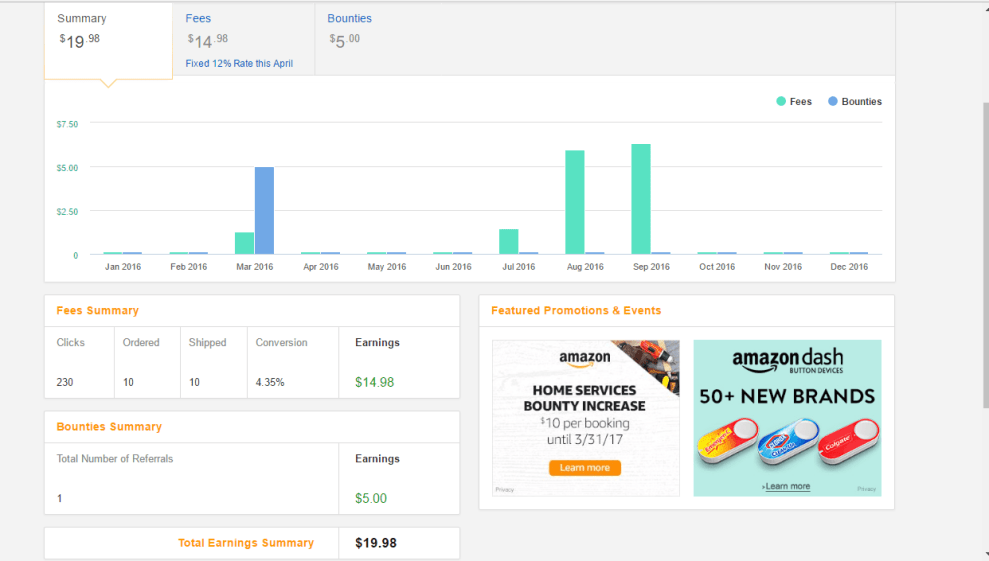
Task: Click the Dec 2016 axis label
Action: tap(849, 267)
